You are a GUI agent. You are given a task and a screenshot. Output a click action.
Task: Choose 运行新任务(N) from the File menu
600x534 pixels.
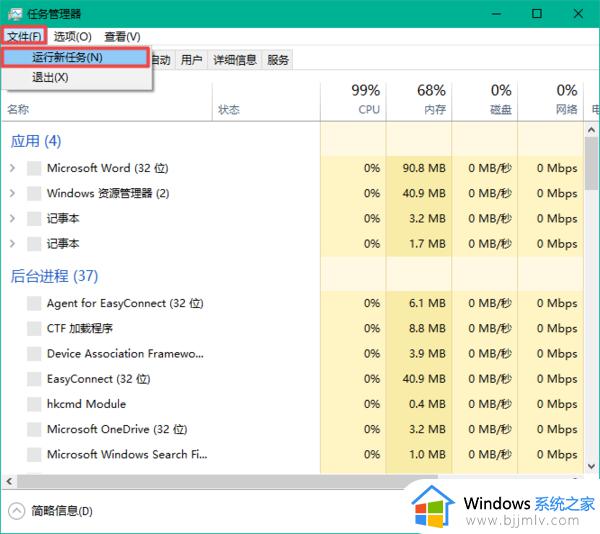75,57
